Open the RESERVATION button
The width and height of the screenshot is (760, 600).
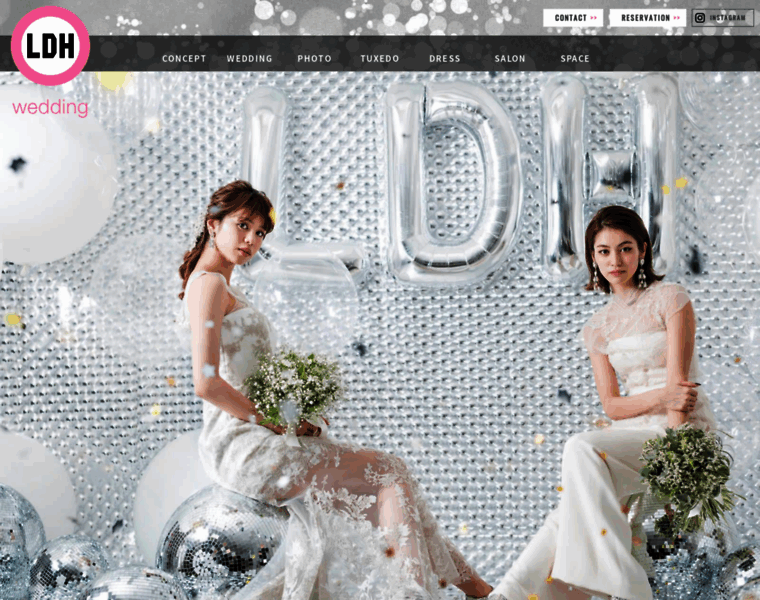pyautogui.click(x=648, y=18)
